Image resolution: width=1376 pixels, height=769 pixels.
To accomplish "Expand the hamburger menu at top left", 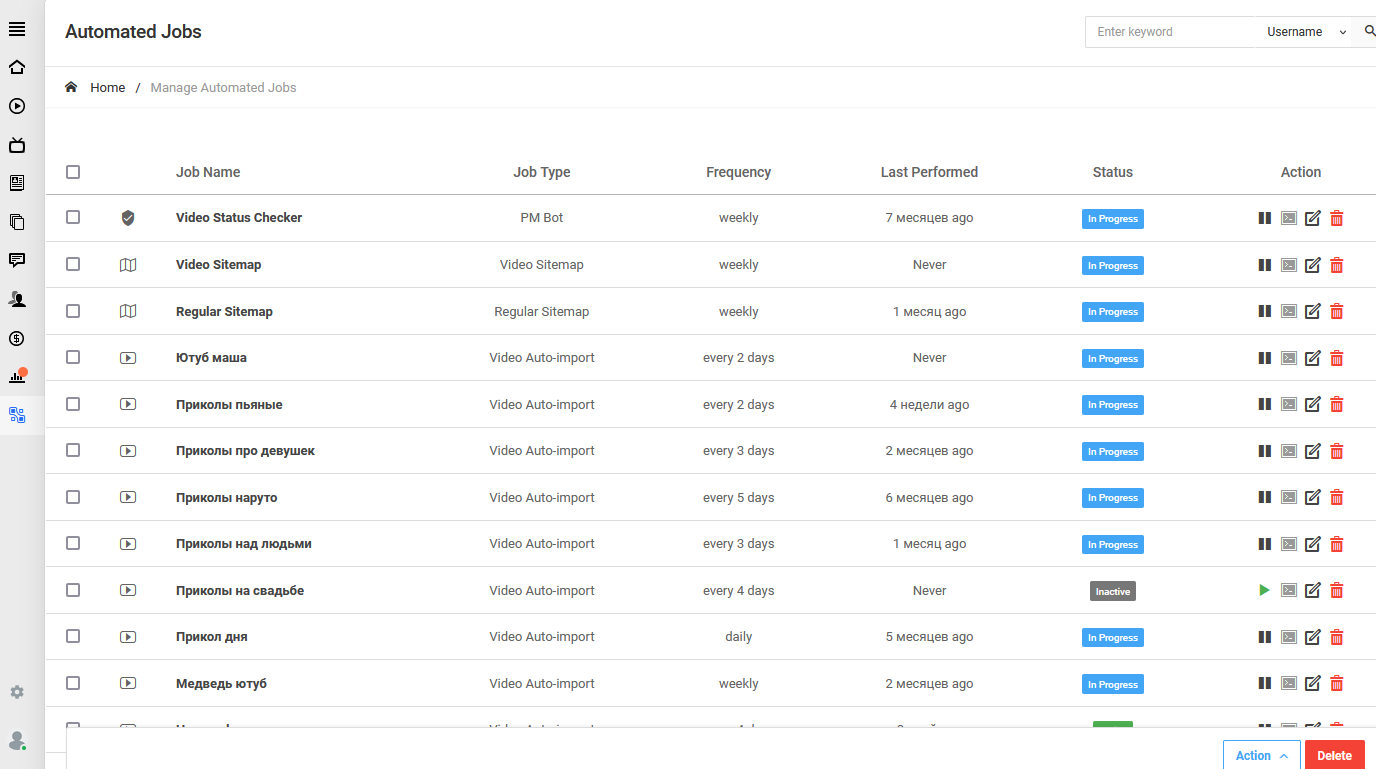I will pos(17,29).
